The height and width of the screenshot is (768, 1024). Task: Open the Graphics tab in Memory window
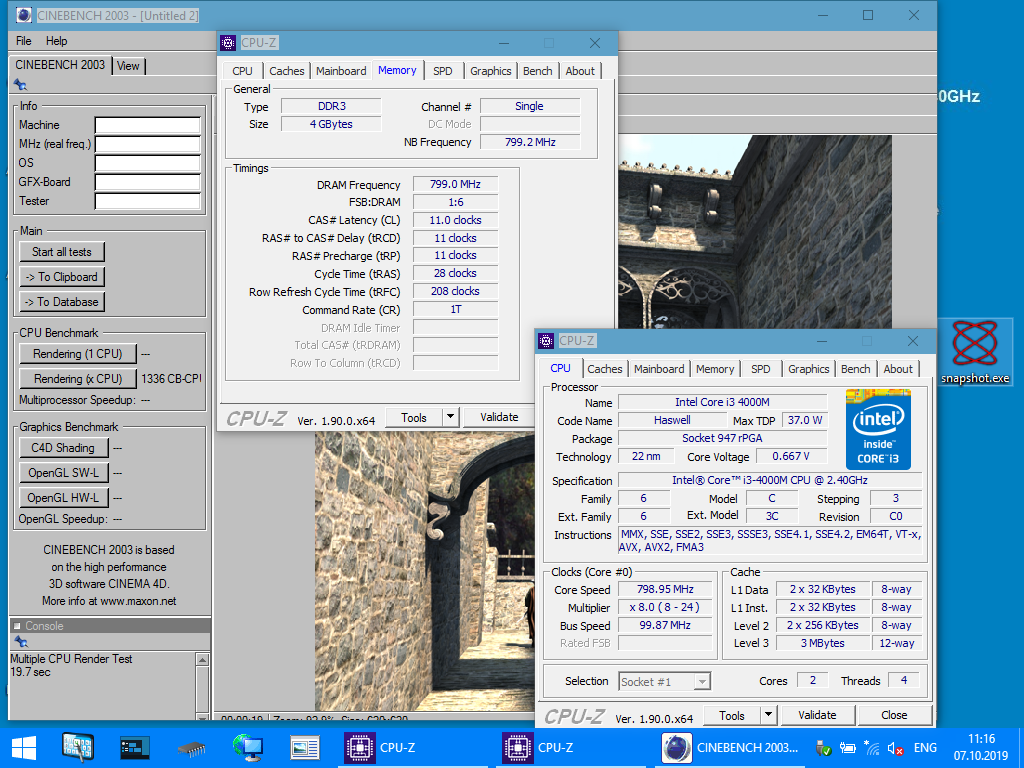tap(490, 71)
